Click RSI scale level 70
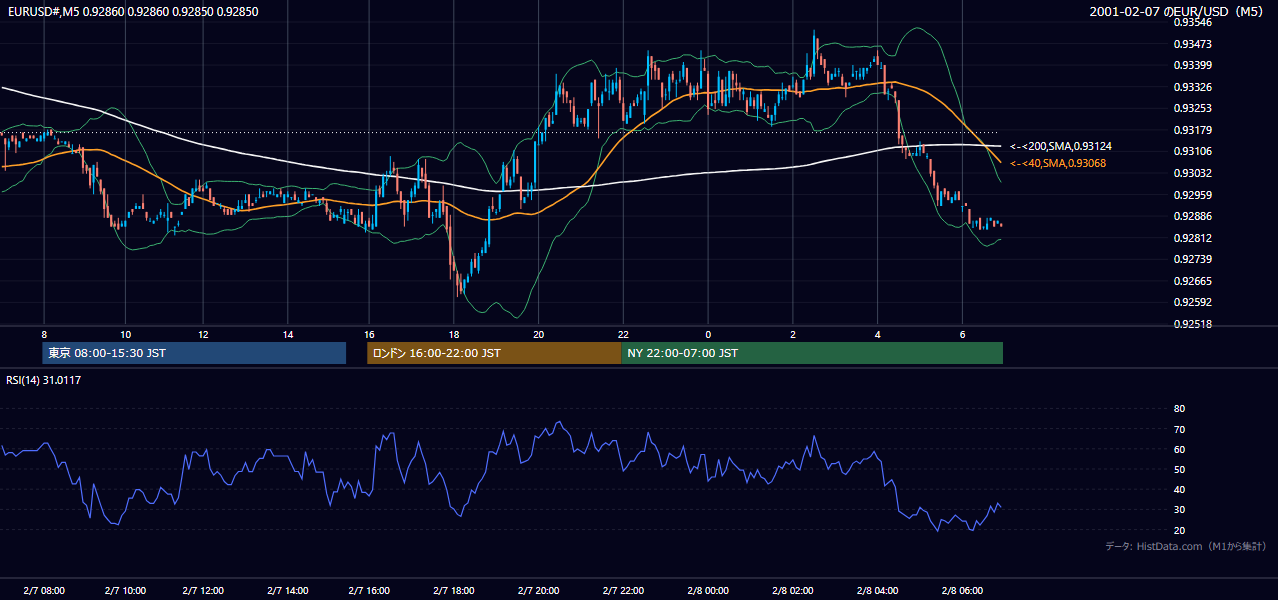 [1179, 429]
